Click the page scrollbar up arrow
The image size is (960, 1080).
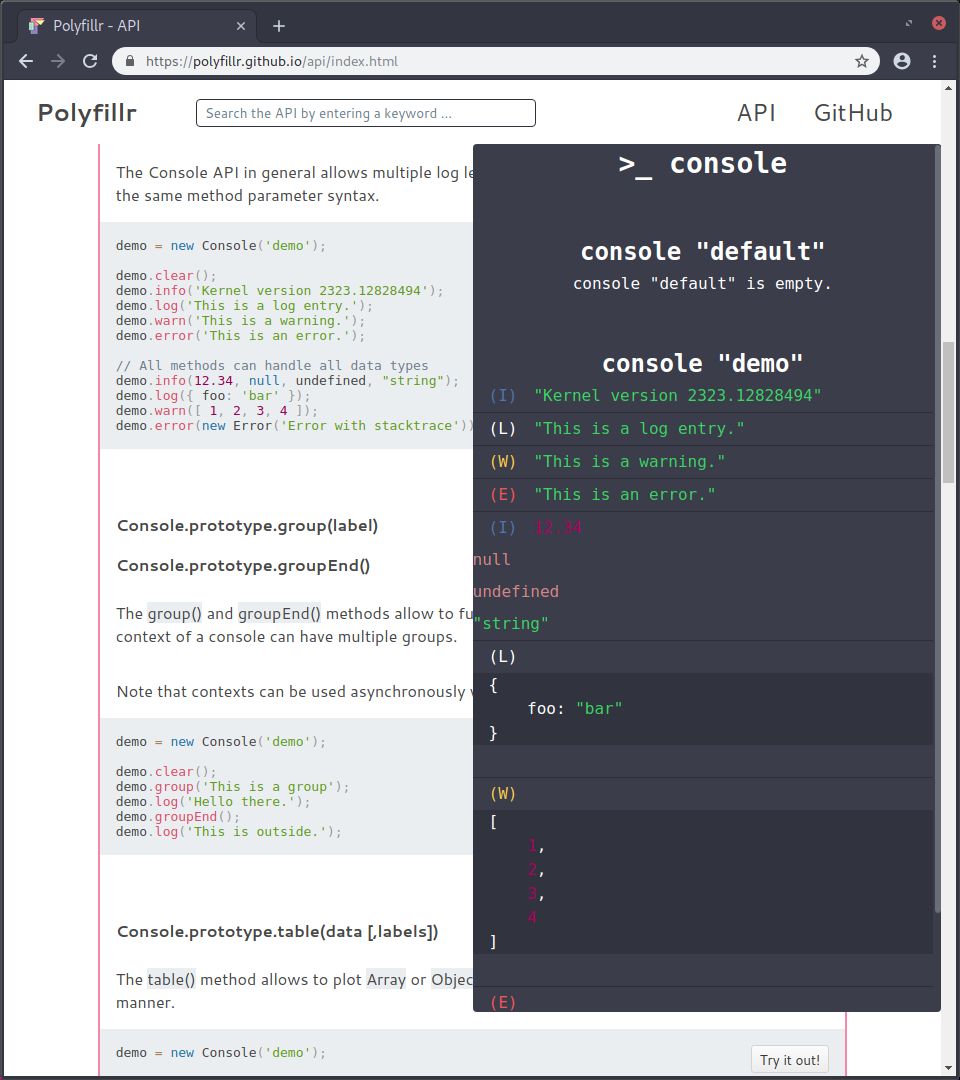click(949, 88)
